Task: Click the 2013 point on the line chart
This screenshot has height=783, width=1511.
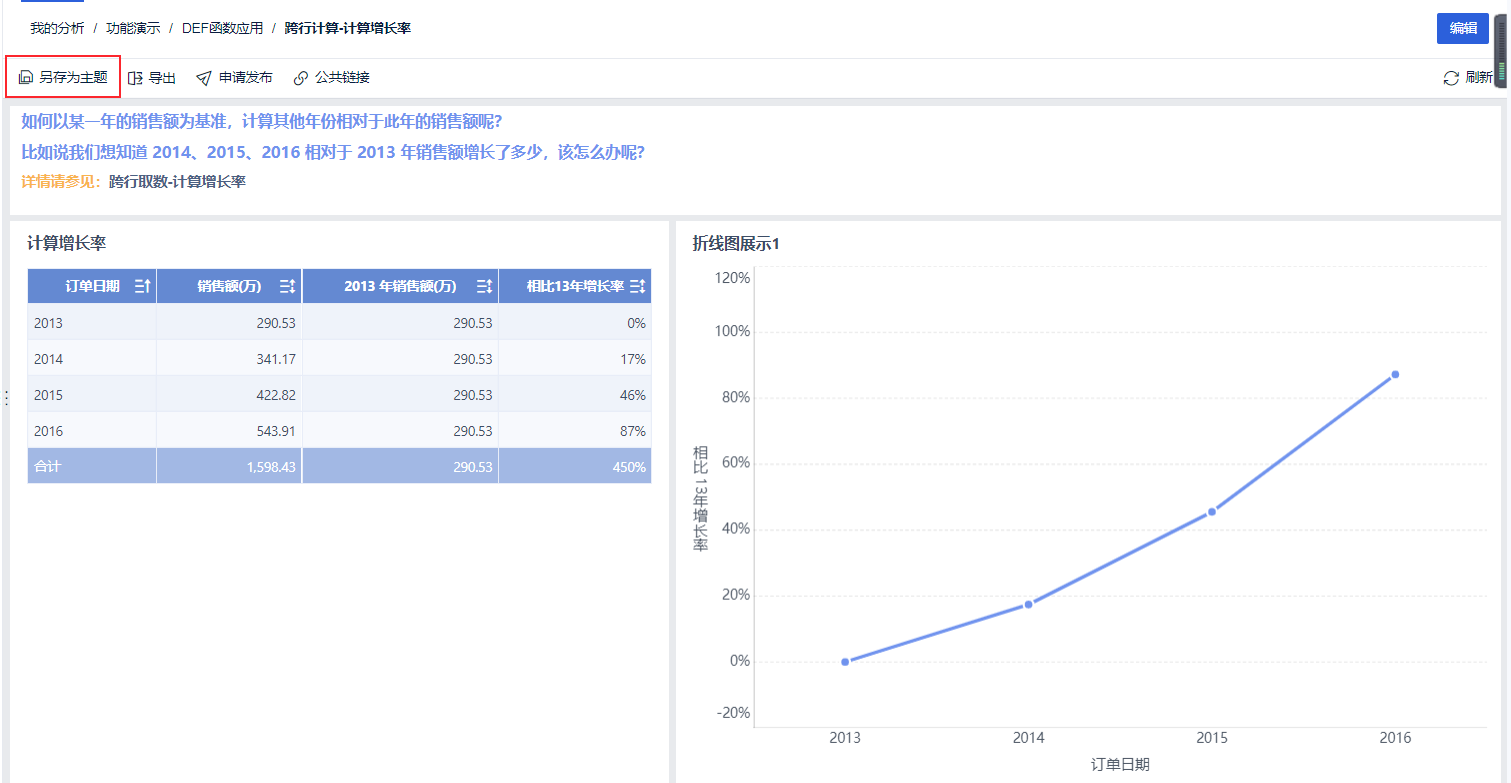Action: [x=845, y=662]
